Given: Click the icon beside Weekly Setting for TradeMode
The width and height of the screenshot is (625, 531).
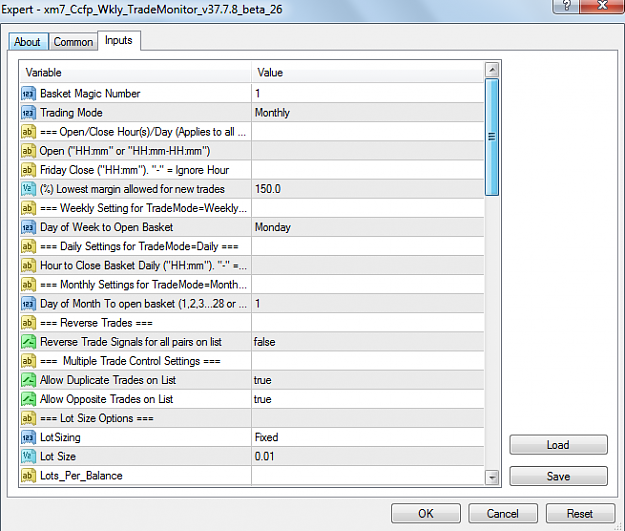Looking at the screenshot, I should pos(28,208).
